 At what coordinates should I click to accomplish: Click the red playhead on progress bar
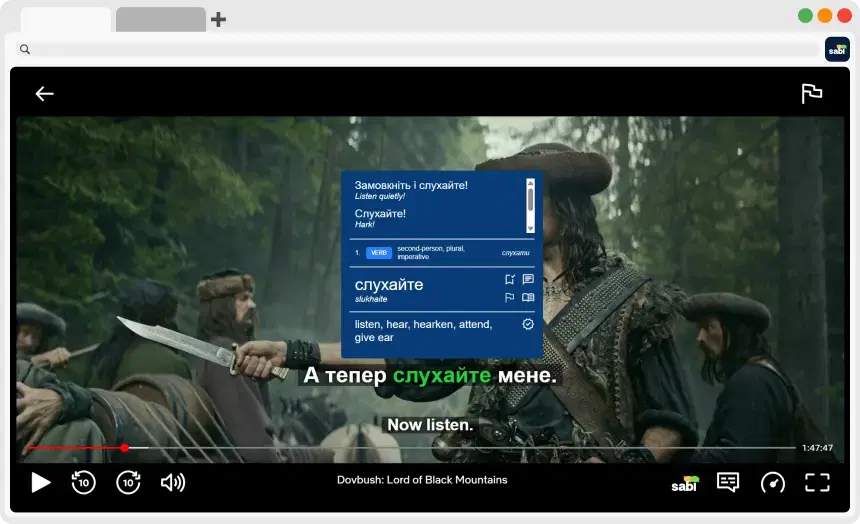pos(125,448)
